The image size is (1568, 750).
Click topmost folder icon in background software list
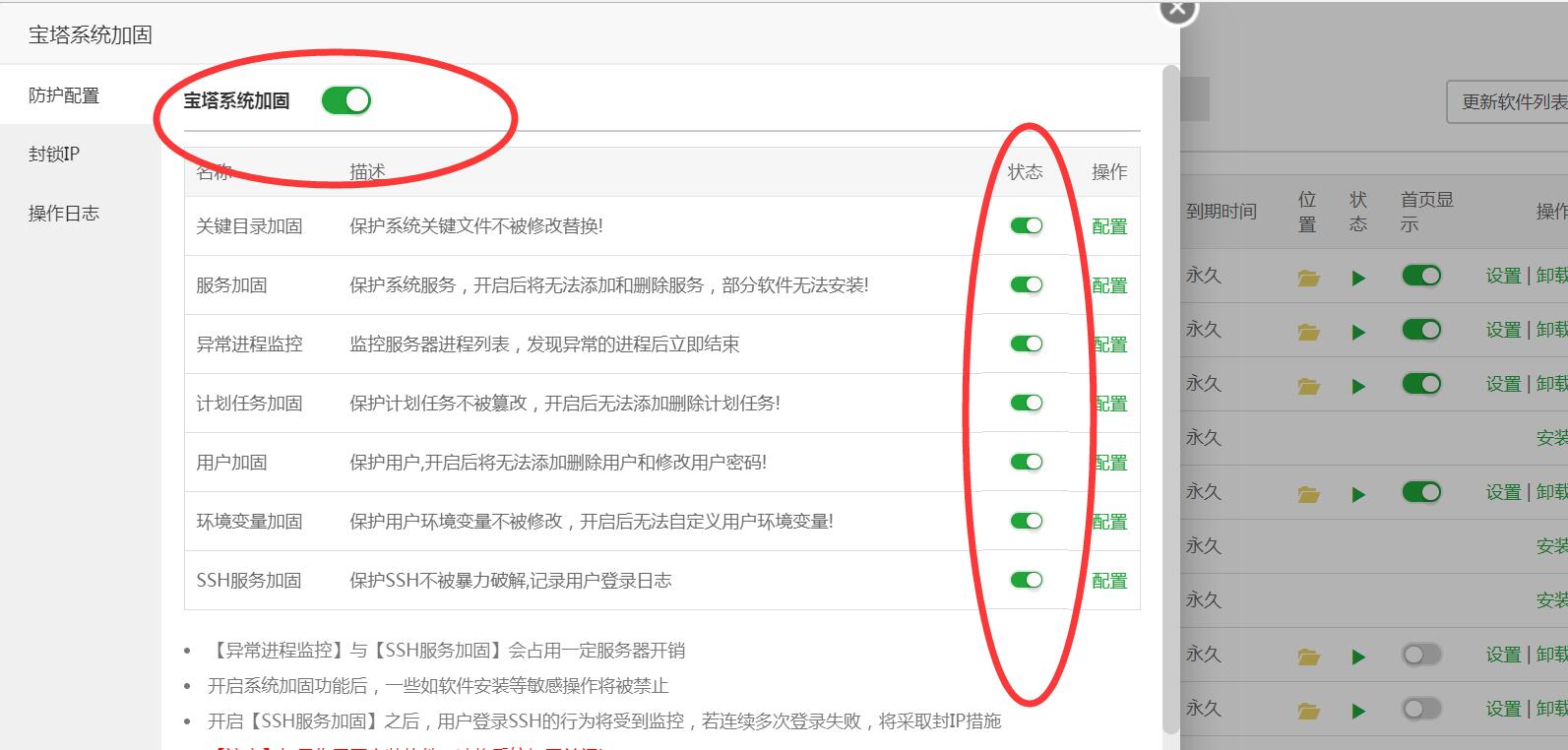1308,278
